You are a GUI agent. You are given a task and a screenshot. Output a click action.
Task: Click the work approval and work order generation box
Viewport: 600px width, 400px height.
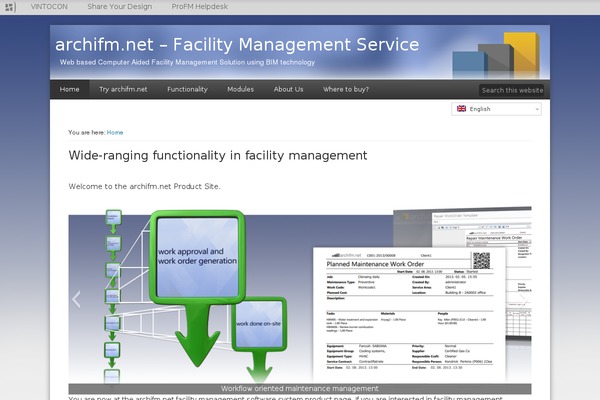pos(197,257)
